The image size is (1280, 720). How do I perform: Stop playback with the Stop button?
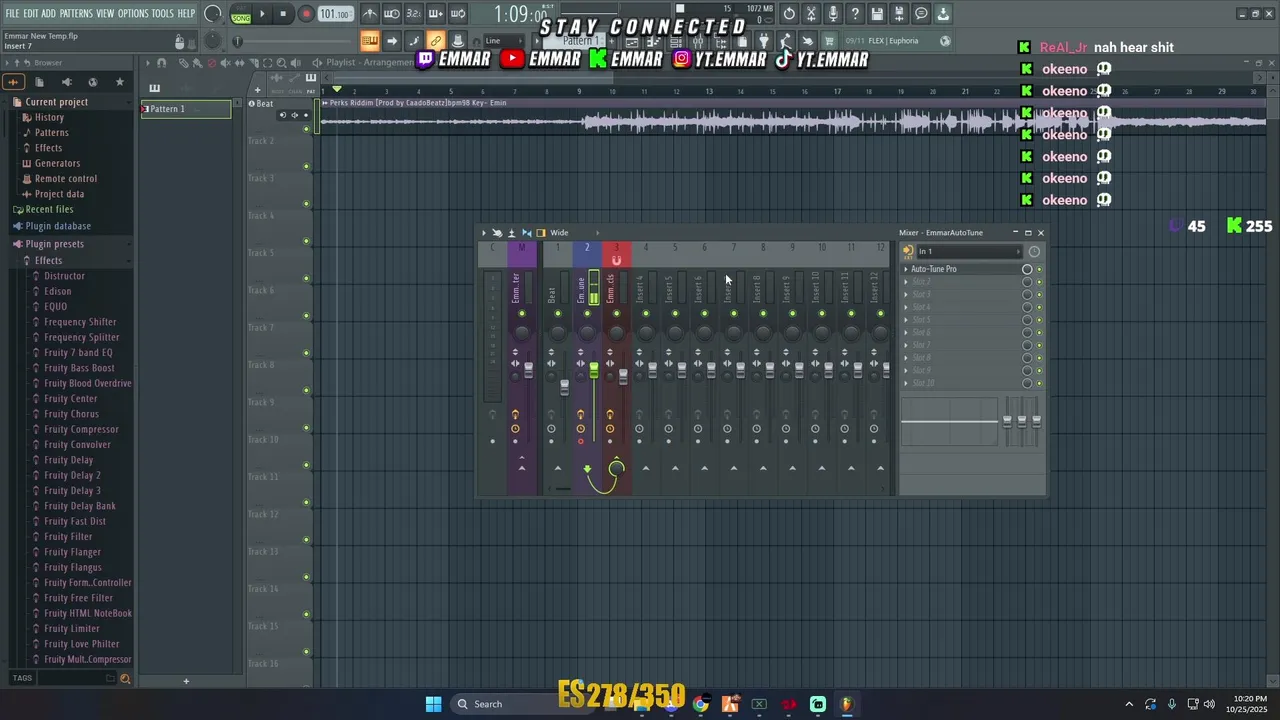point(284,14)
